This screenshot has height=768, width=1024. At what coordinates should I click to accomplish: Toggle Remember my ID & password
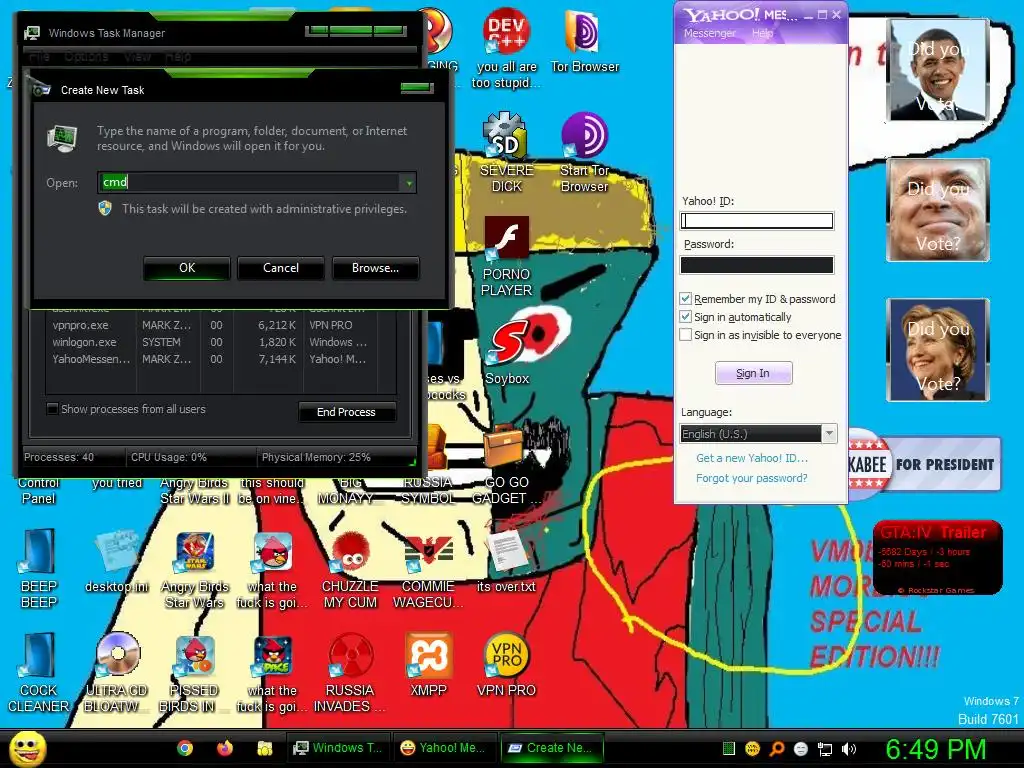point(686,299)
